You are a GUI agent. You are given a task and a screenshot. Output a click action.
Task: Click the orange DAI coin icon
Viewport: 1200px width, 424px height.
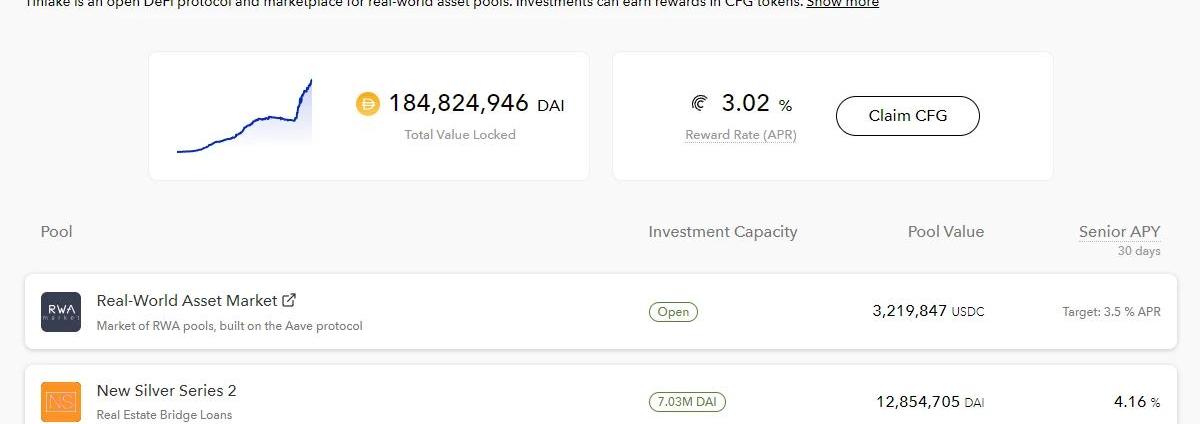368,104
